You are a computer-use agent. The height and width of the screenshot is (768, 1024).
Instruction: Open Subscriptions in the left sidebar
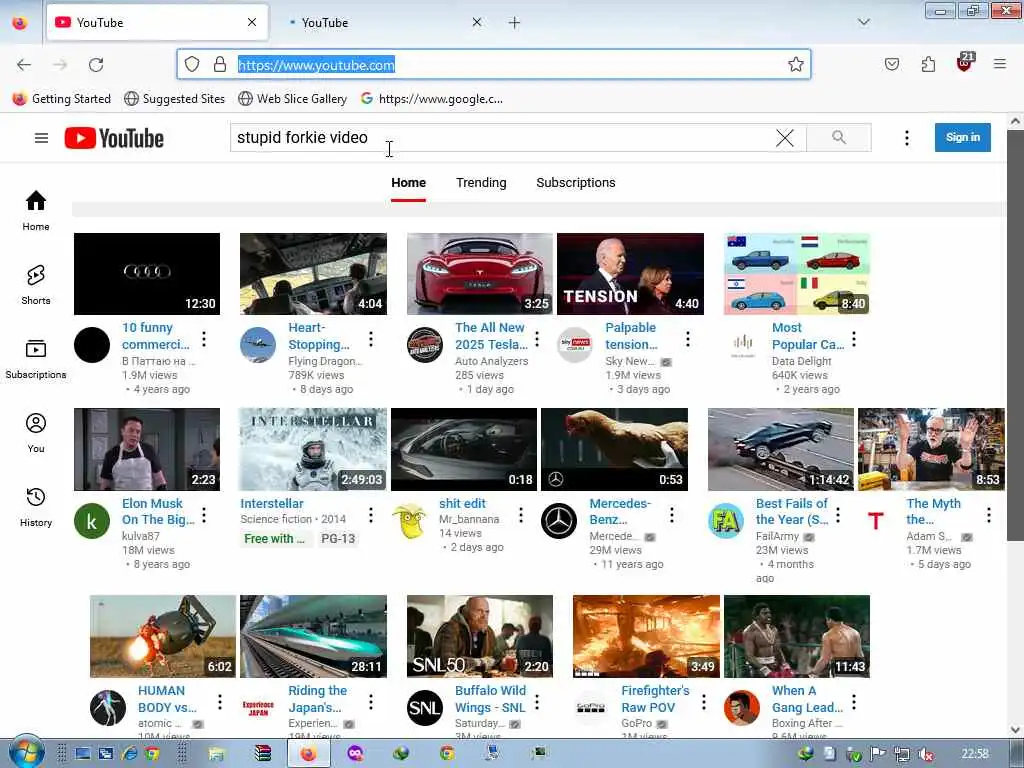pyautogui.click(x=36, y=359)
